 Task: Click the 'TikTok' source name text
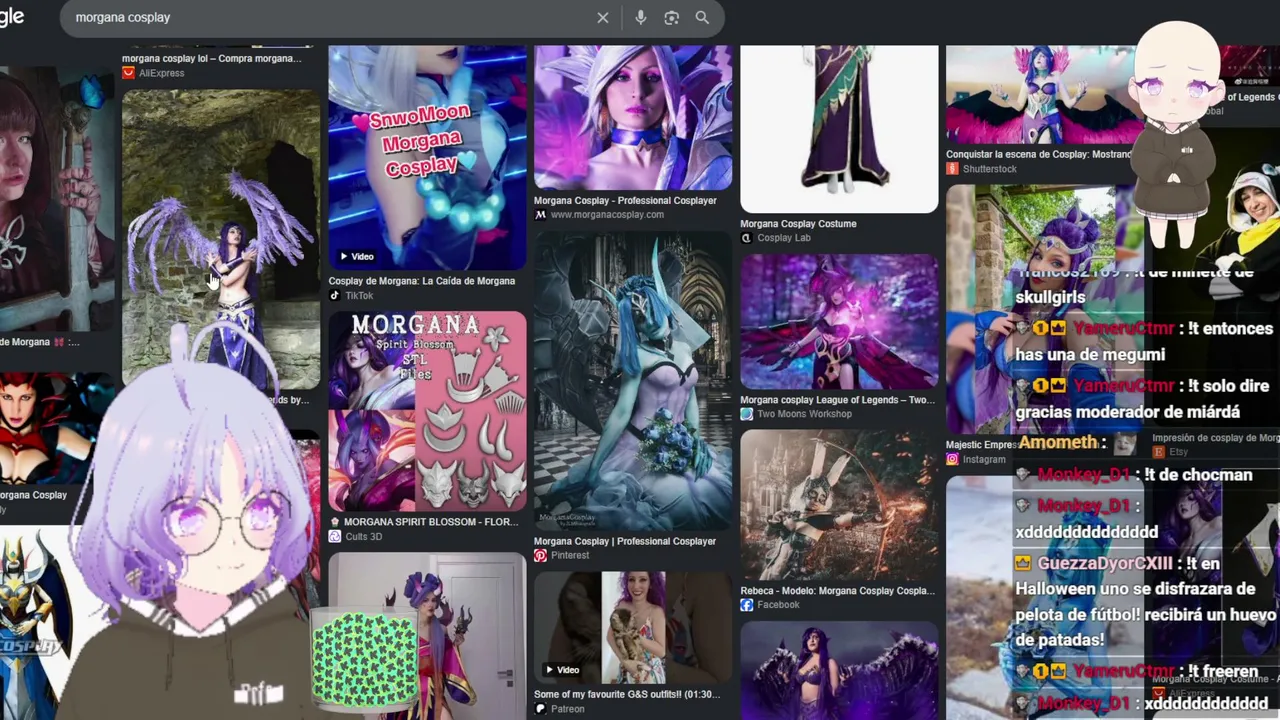(359, 296)
